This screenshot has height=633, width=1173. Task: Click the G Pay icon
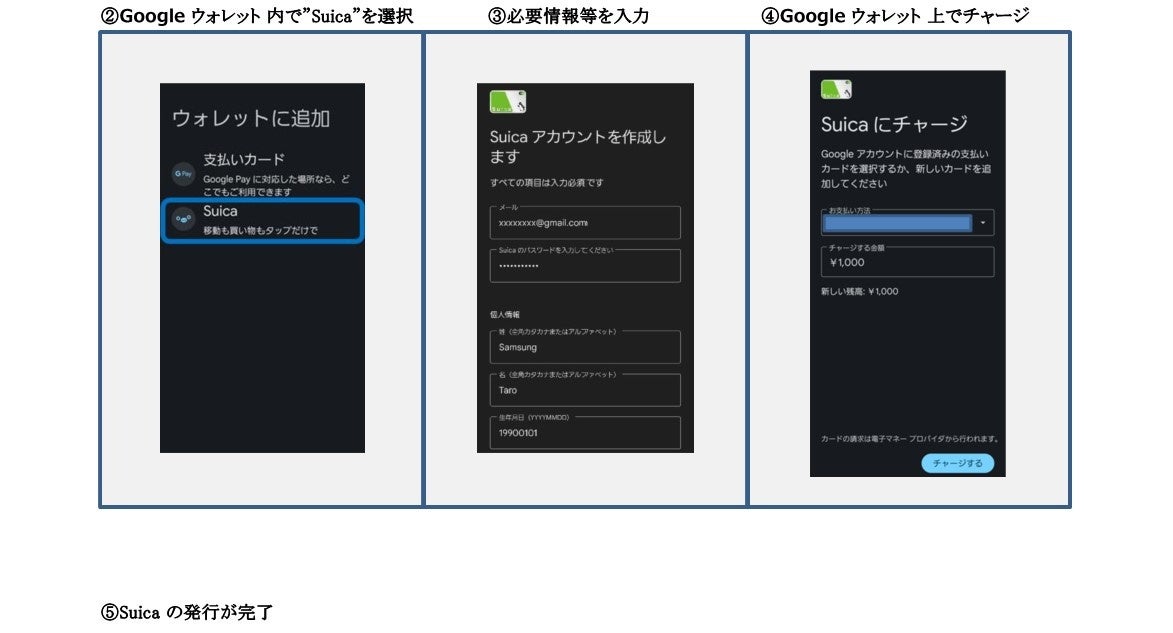(x=183, y=174)
